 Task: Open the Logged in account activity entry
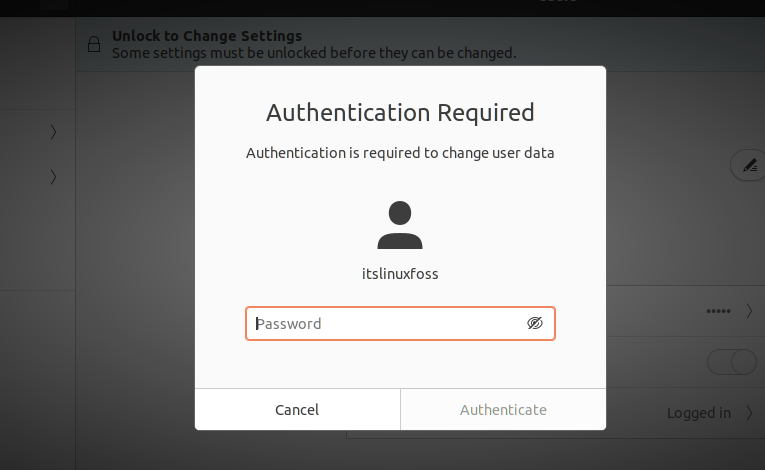[x=685, y=413]
